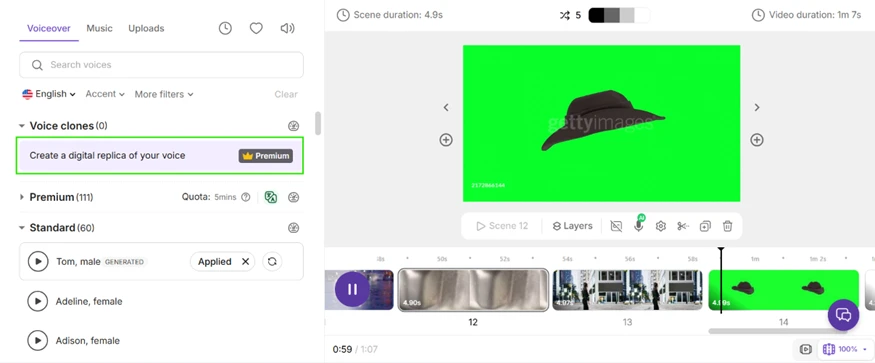This screenshot has width=875, height=363.
Task: Open the Layers button
Action: pyautogui.click(x=572, y=226)
